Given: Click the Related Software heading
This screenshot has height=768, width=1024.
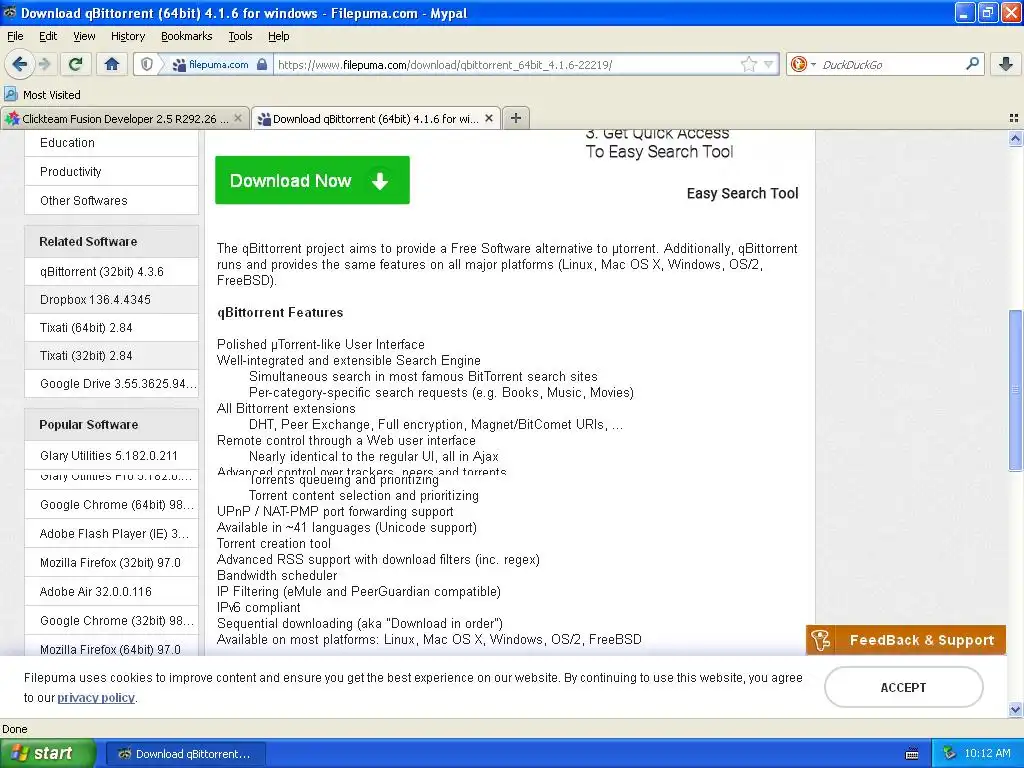Looking at the screenshot, I should pos(88,242).
